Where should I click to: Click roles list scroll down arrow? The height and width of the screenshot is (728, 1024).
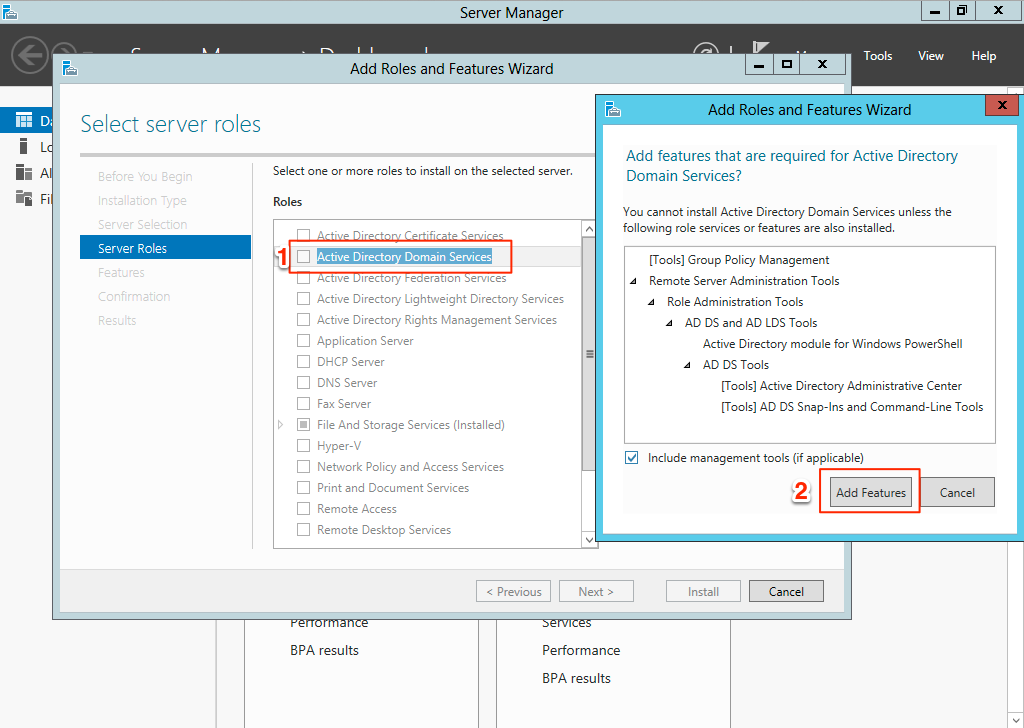pyautogui.click(x=588, y=540)
